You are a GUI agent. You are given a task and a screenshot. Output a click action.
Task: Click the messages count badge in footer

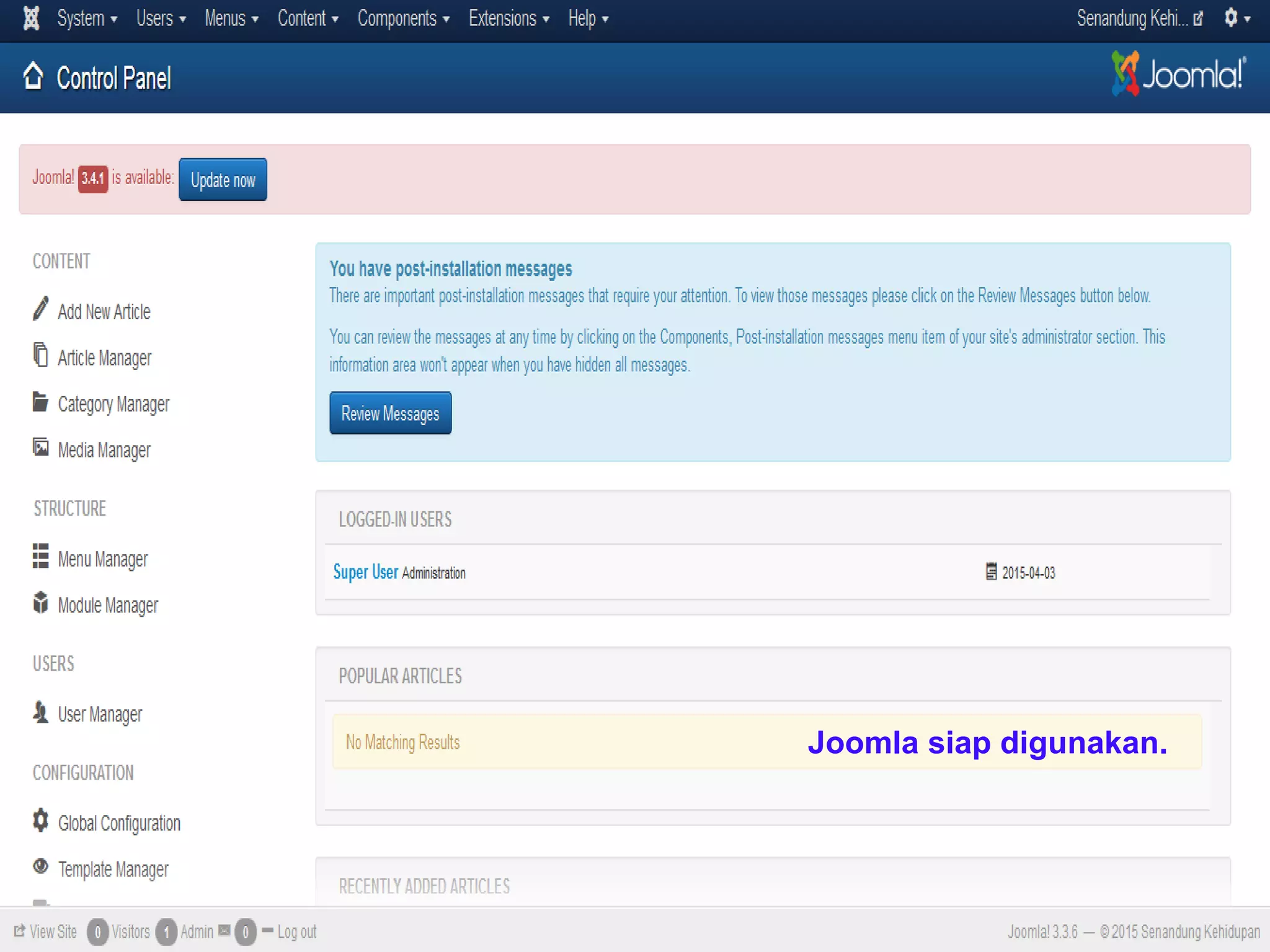point(246,932)
